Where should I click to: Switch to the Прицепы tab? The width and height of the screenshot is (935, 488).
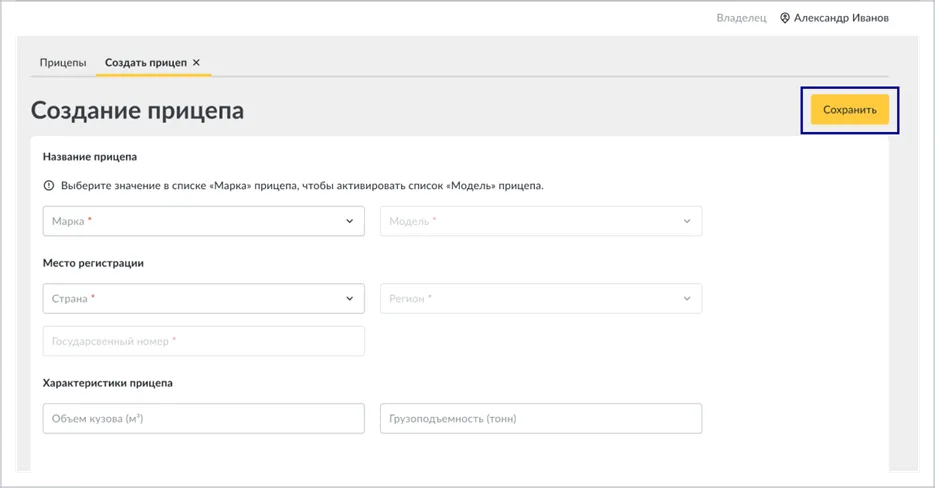click(x=63, y=63)
